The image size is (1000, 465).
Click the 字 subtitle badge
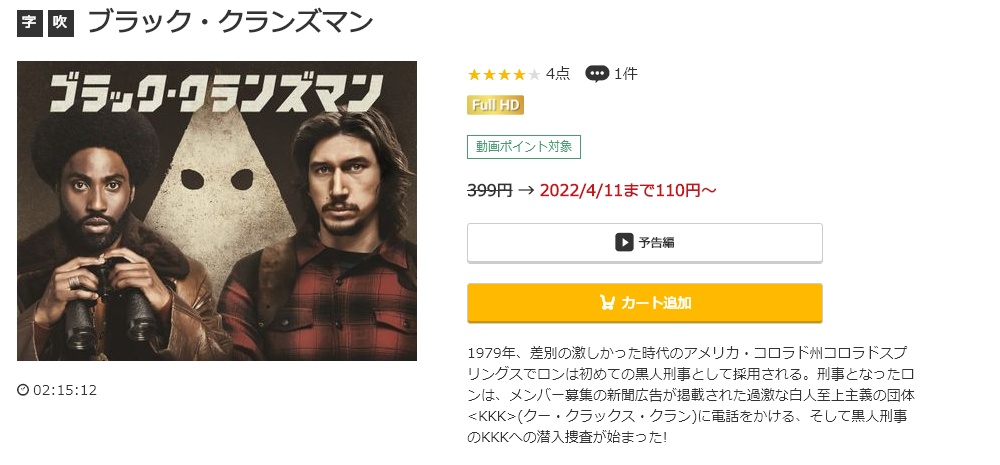[30, 22]
